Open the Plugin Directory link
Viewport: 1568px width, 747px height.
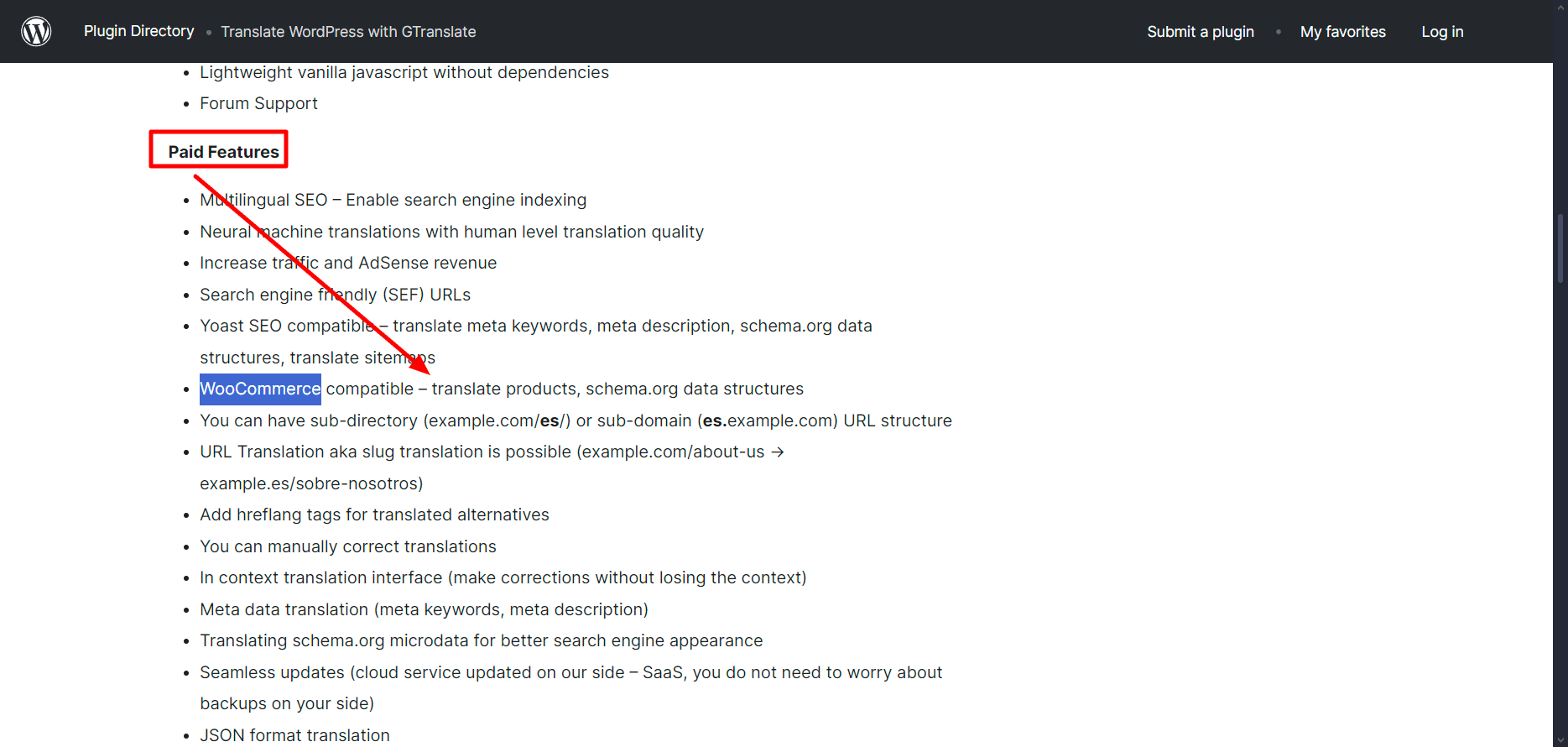tap(139, 31)
